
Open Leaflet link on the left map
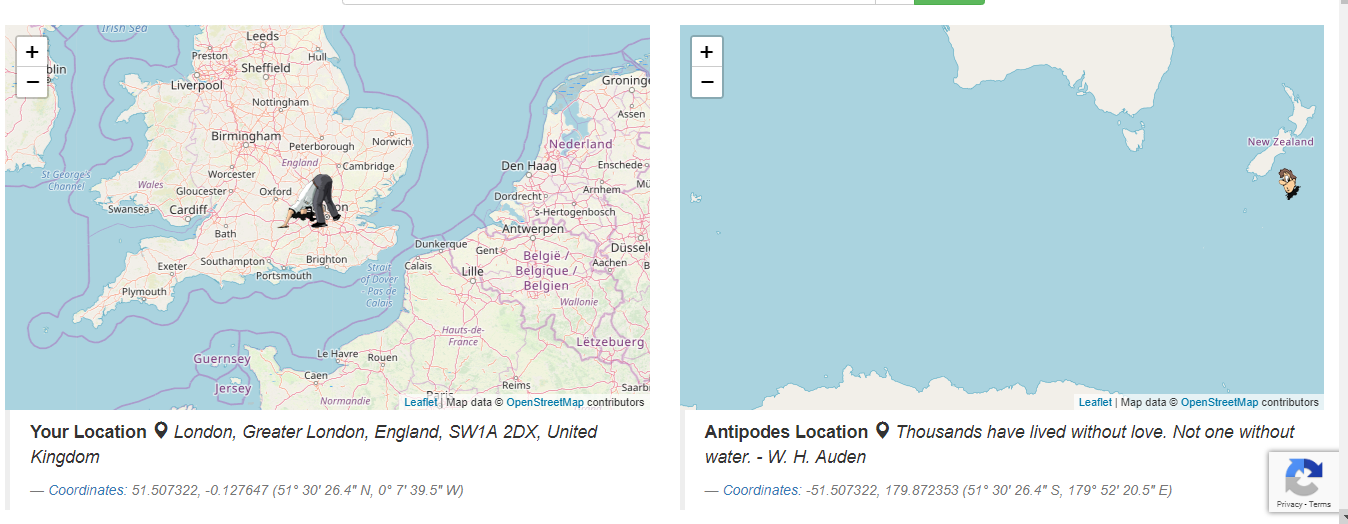(x=420, y=402)
